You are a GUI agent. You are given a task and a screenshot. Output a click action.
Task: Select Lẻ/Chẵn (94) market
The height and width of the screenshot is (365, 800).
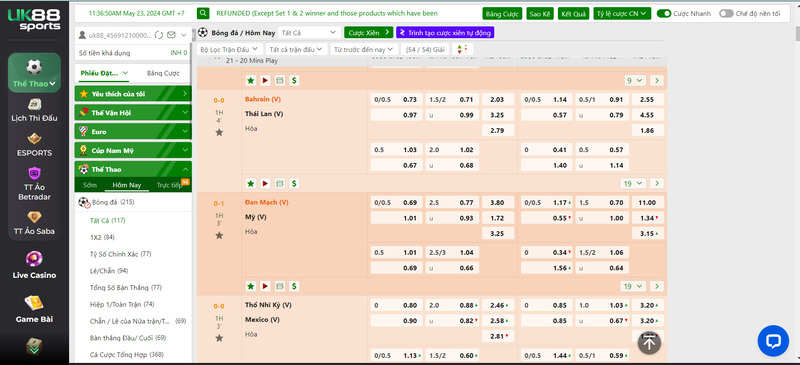point(109,271)
